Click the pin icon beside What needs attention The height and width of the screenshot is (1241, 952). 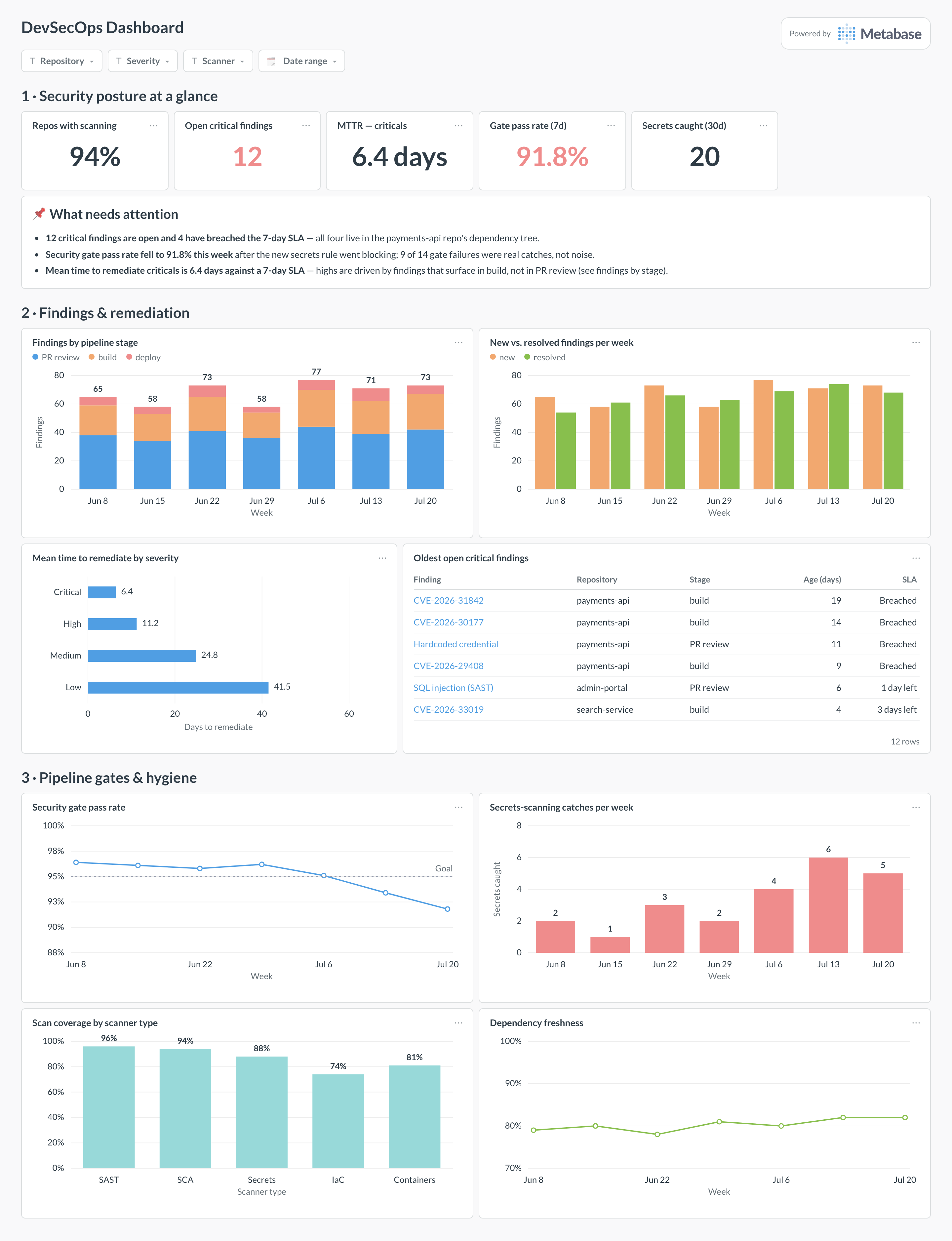point(39,214)
